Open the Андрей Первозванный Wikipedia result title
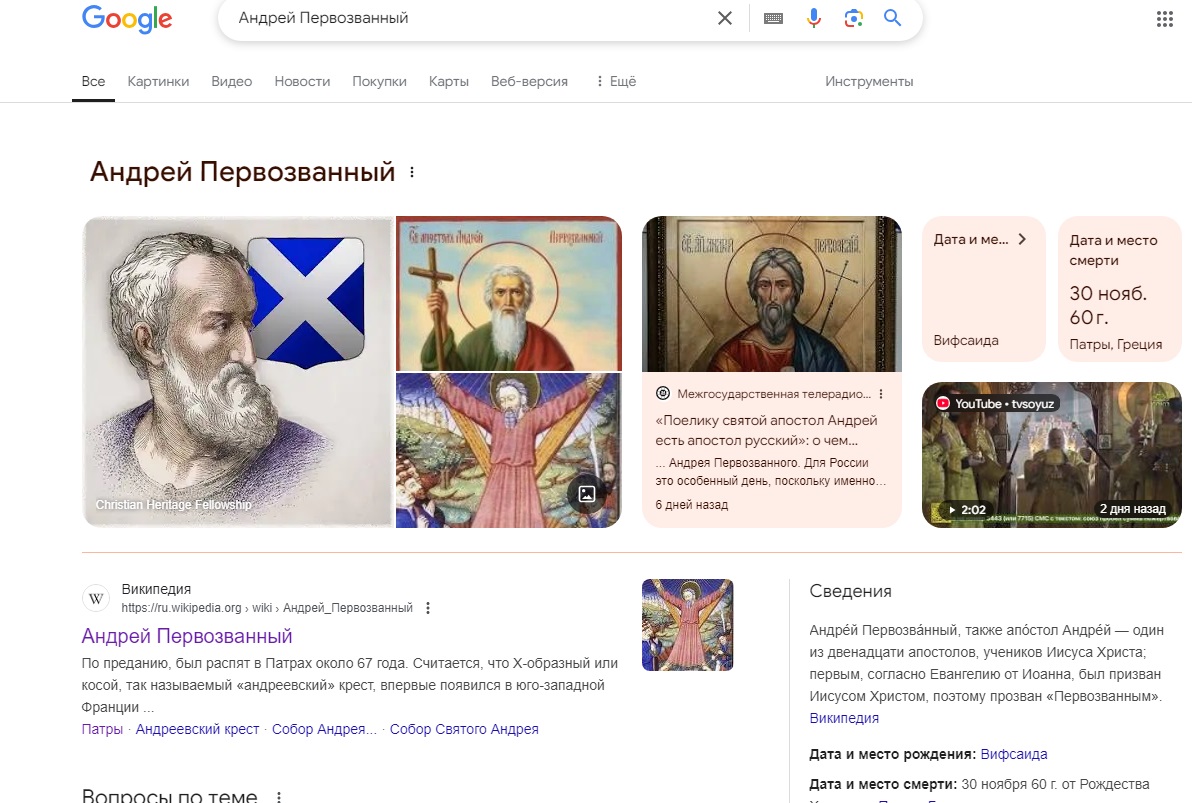 pos(187,636)
